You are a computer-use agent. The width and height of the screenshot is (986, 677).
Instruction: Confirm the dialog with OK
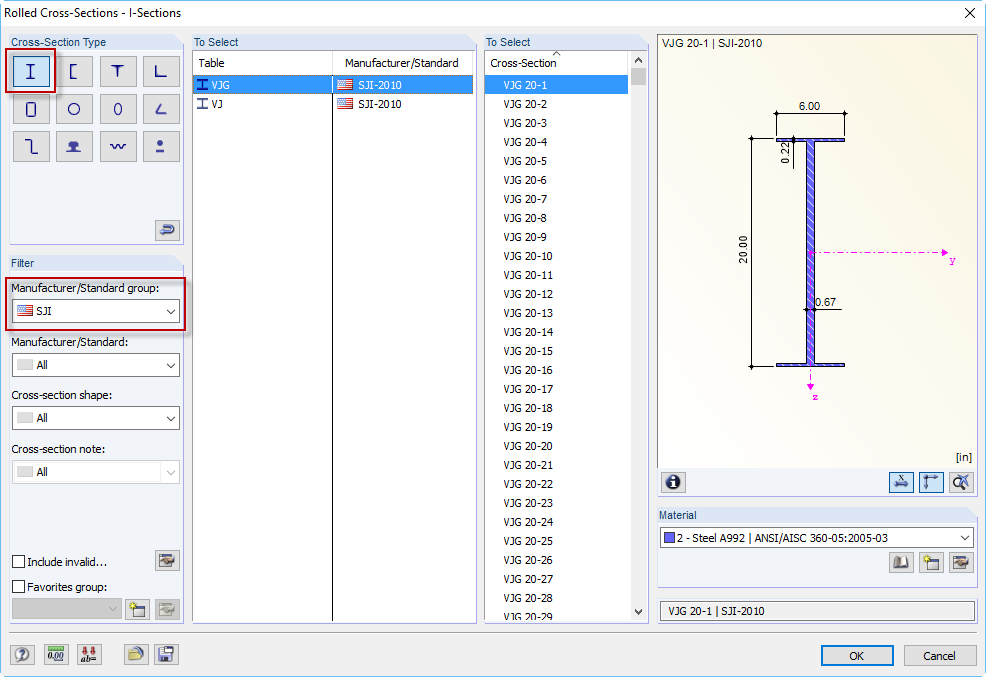[857, 655]
